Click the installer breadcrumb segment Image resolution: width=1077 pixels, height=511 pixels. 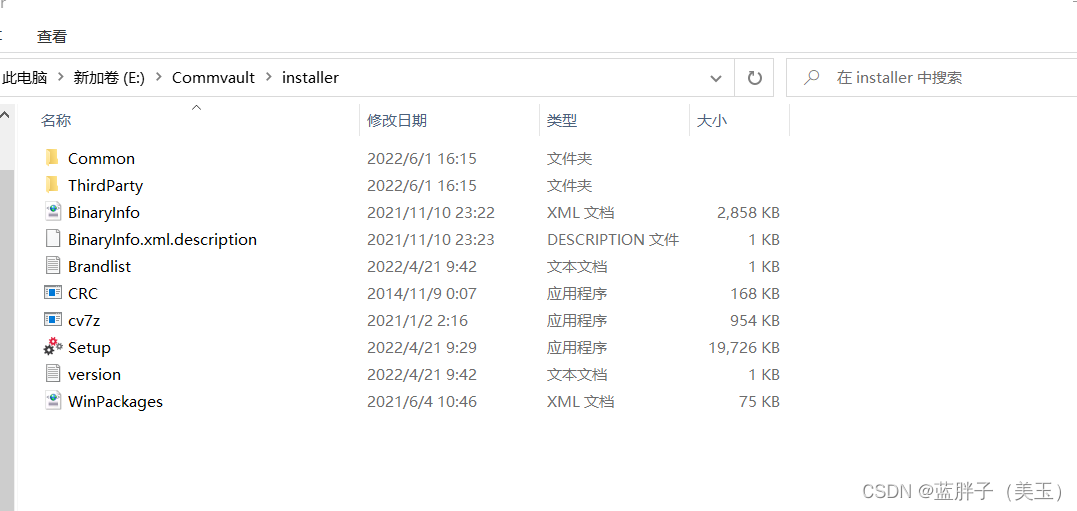(x=310, y=78)
